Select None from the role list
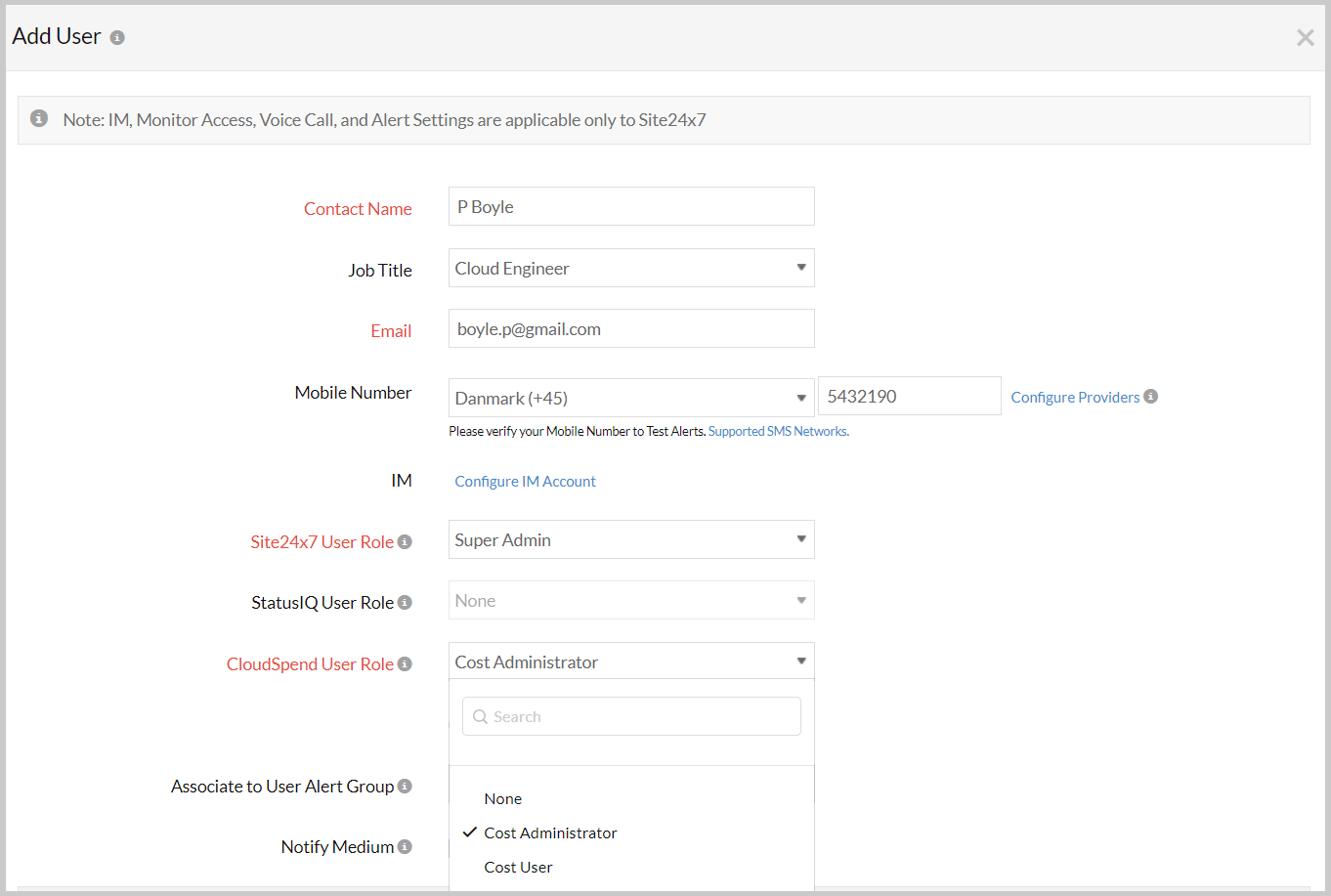This screenshot has width=1331, height=896. click(x=503, y=799)
